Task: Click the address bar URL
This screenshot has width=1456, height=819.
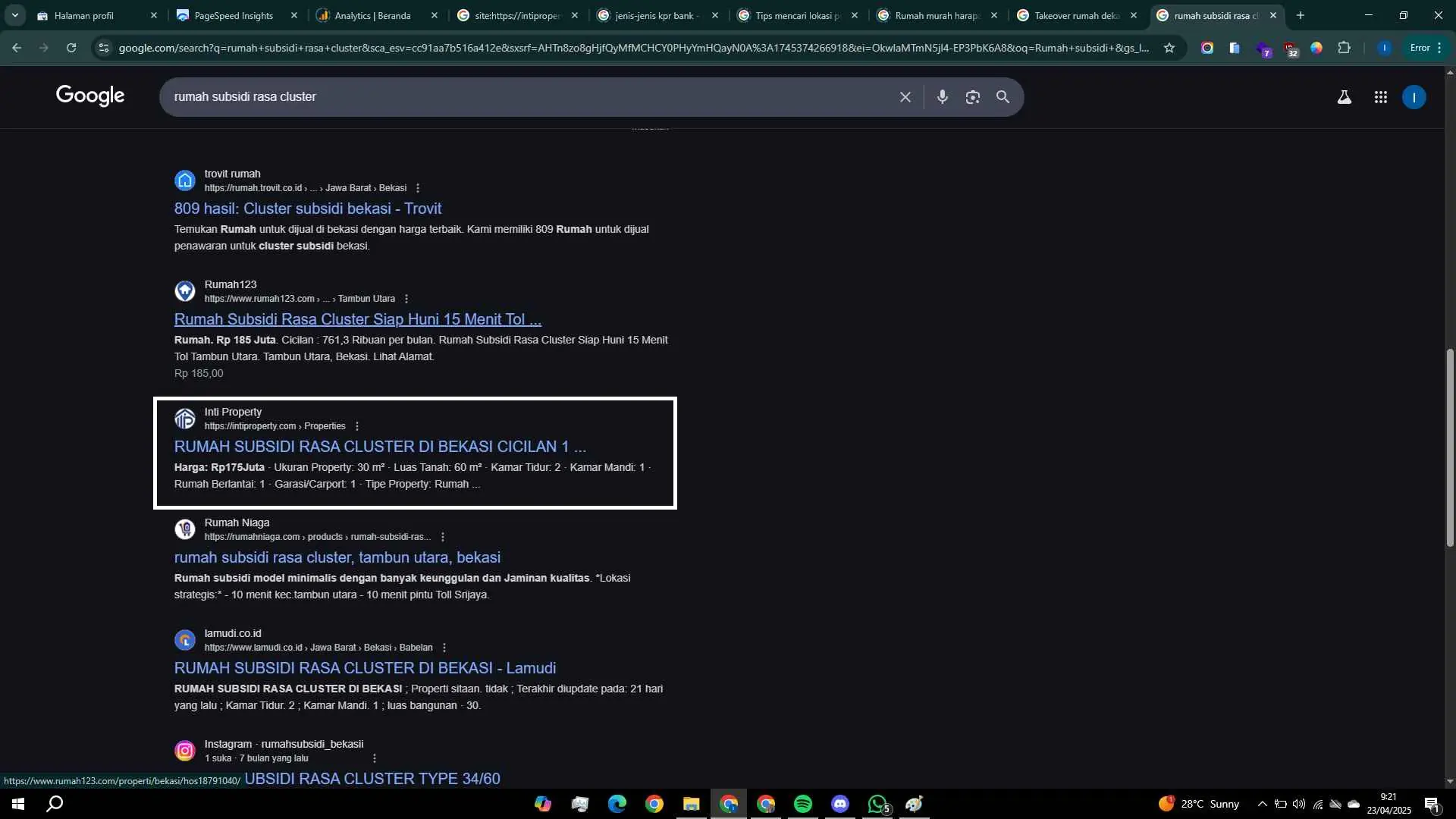Action: coord(633,48)
